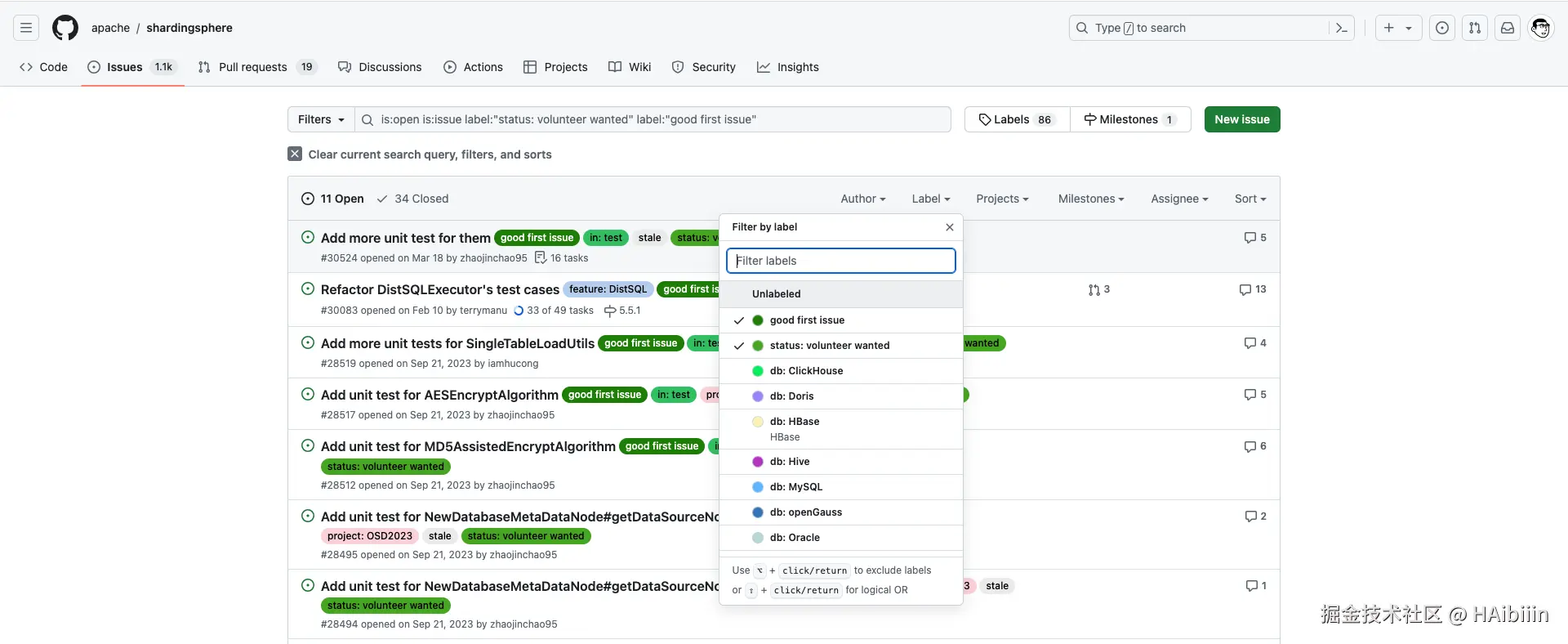Select the db: Hive label

841,462
